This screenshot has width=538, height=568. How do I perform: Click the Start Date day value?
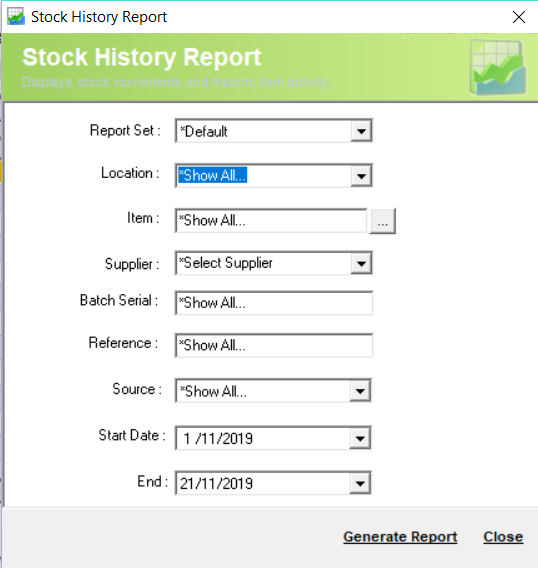point(187,439)
